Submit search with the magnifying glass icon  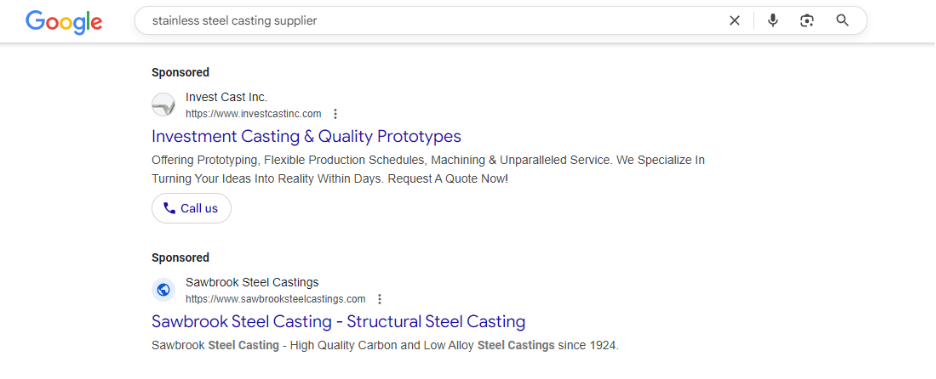(842, 21)
